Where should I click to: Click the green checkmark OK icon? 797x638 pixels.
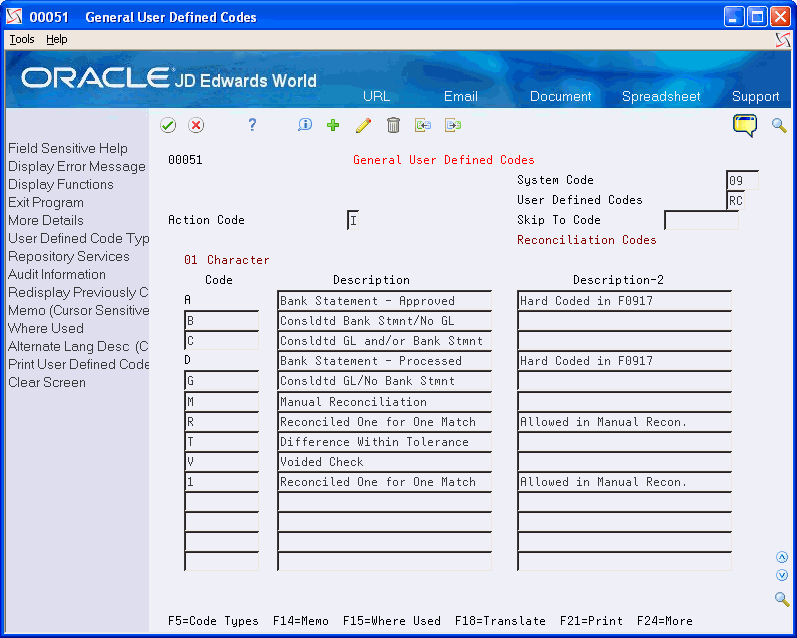pos(168,125)
